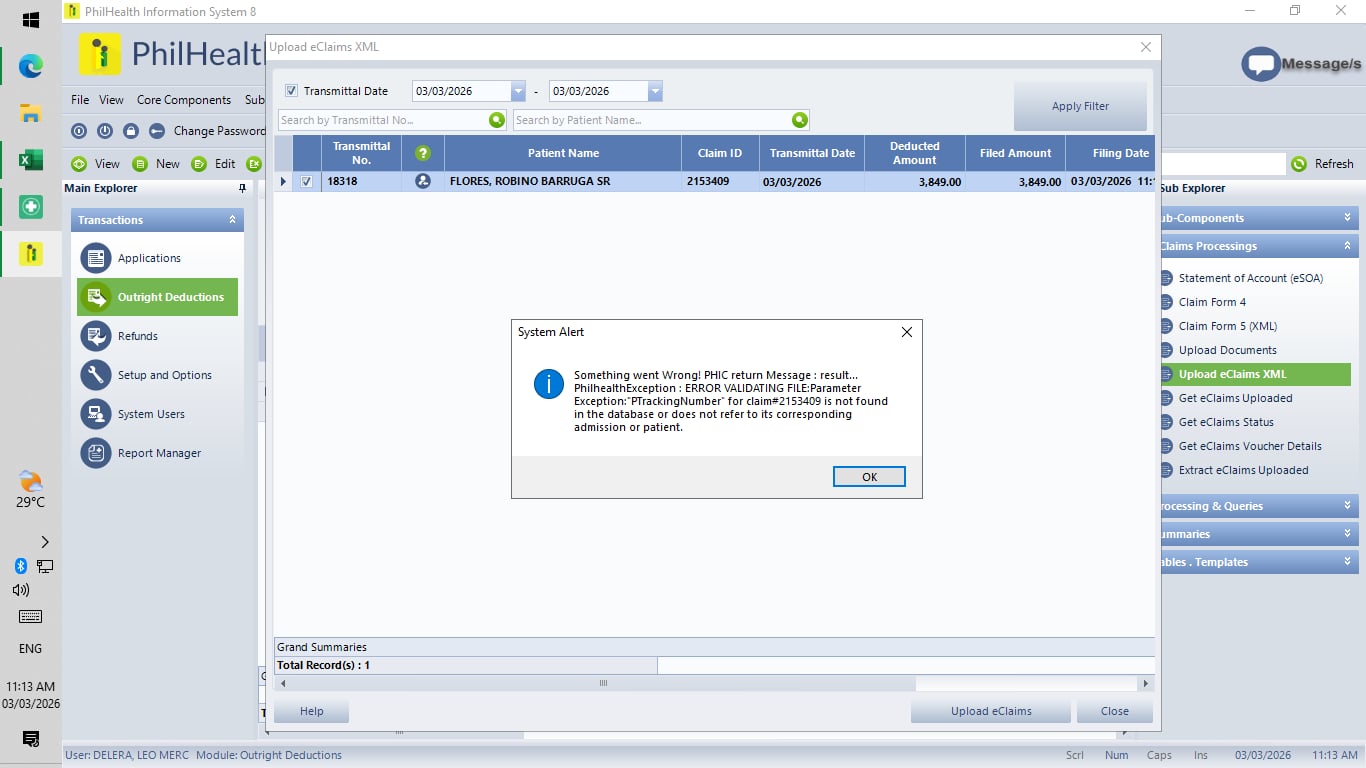1366x768 pixels.
Task: Select Claim Form 4 in Sub Explorer
Action: click(x=1212, y=302)
